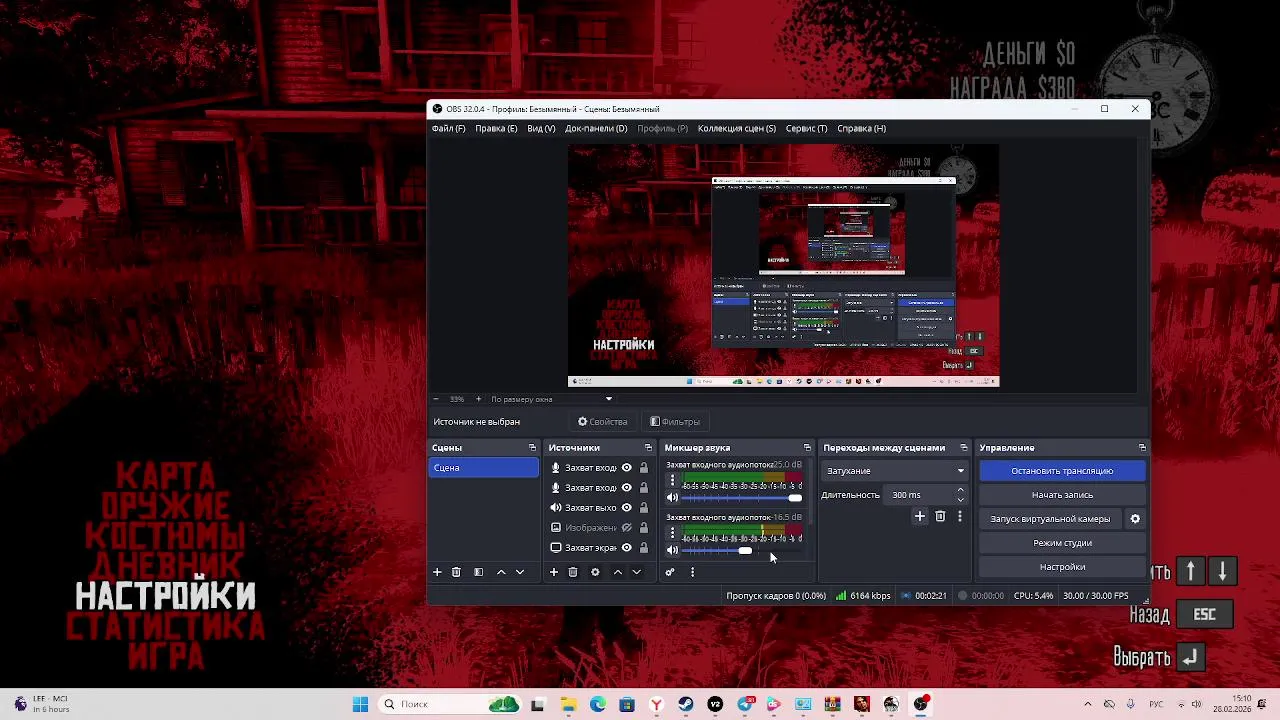1280x720 pixels.
Task: Open Steam from the taskbar
Action: point(686,704)
